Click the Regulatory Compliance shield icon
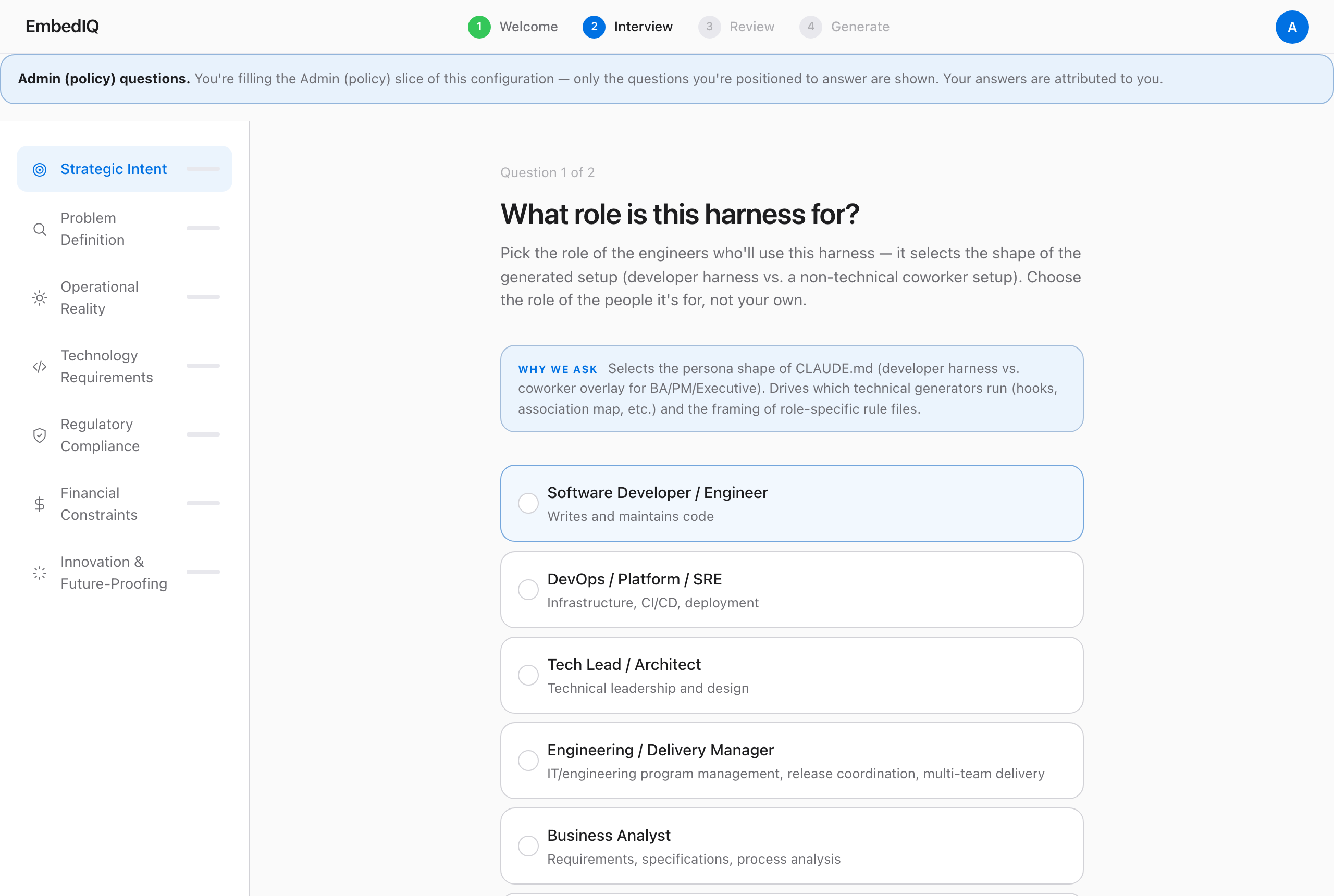The image size is (1334, 896). point(40,435)
